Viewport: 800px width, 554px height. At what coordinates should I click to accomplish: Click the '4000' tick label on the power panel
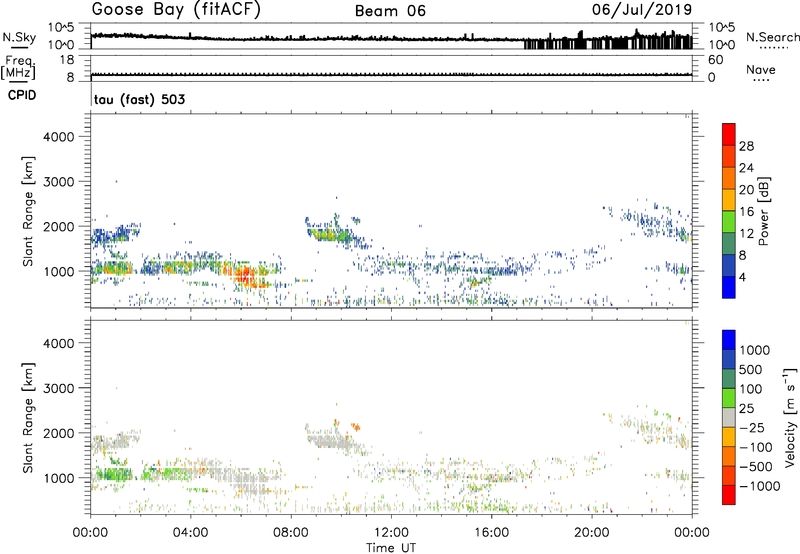[x=58, y=137]
